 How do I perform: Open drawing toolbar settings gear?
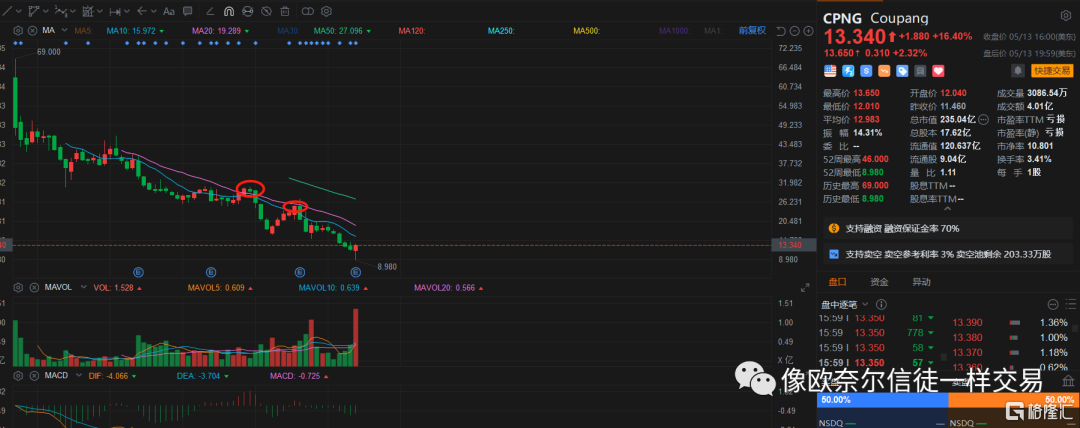[x=326, y=11]
